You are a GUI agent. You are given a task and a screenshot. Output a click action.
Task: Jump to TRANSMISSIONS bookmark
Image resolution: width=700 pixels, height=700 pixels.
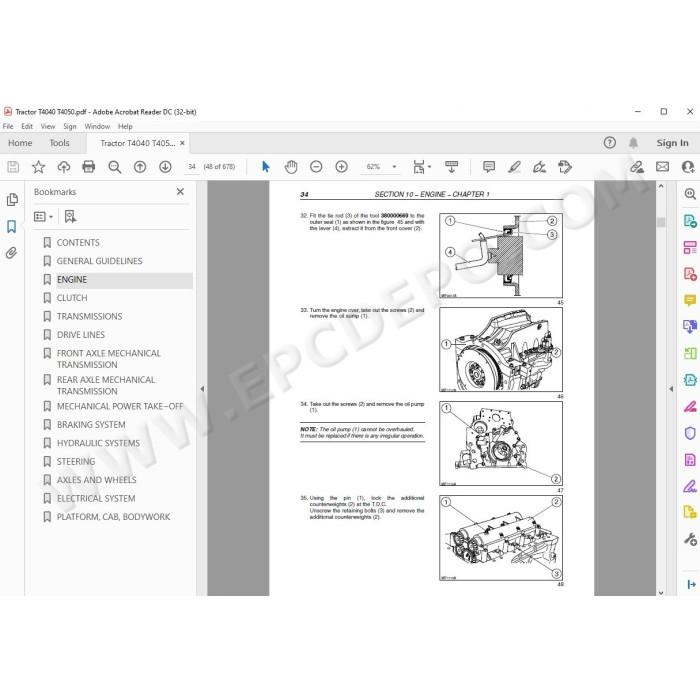pos(89,317)
